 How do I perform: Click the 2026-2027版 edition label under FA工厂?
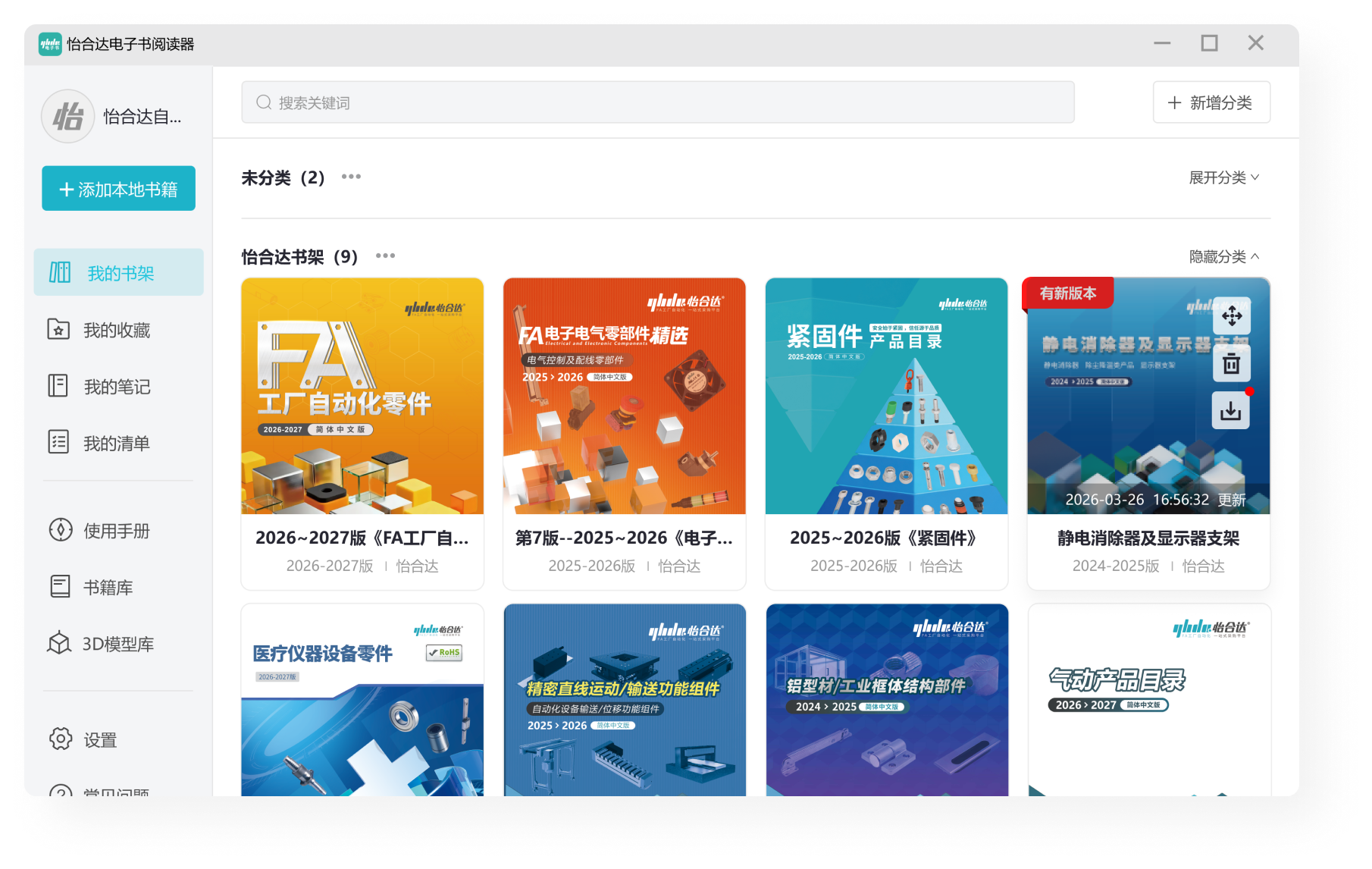pos(330,566)
